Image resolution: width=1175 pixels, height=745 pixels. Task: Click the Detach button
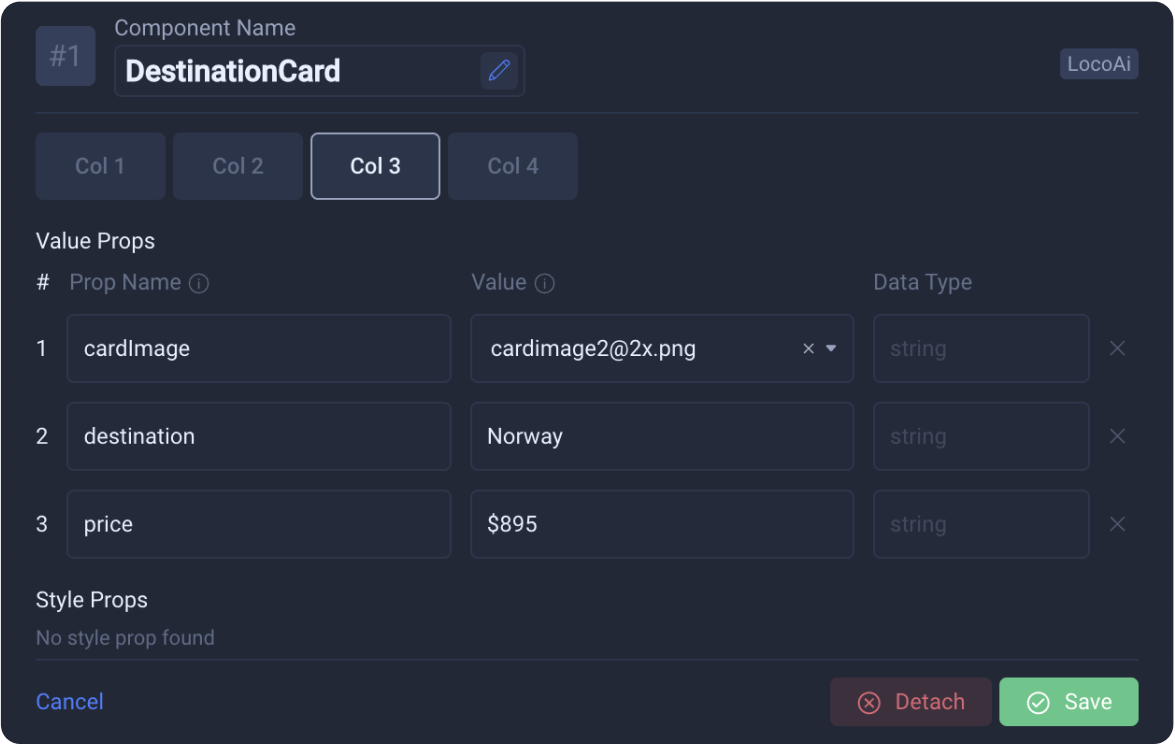pos(910,702)
